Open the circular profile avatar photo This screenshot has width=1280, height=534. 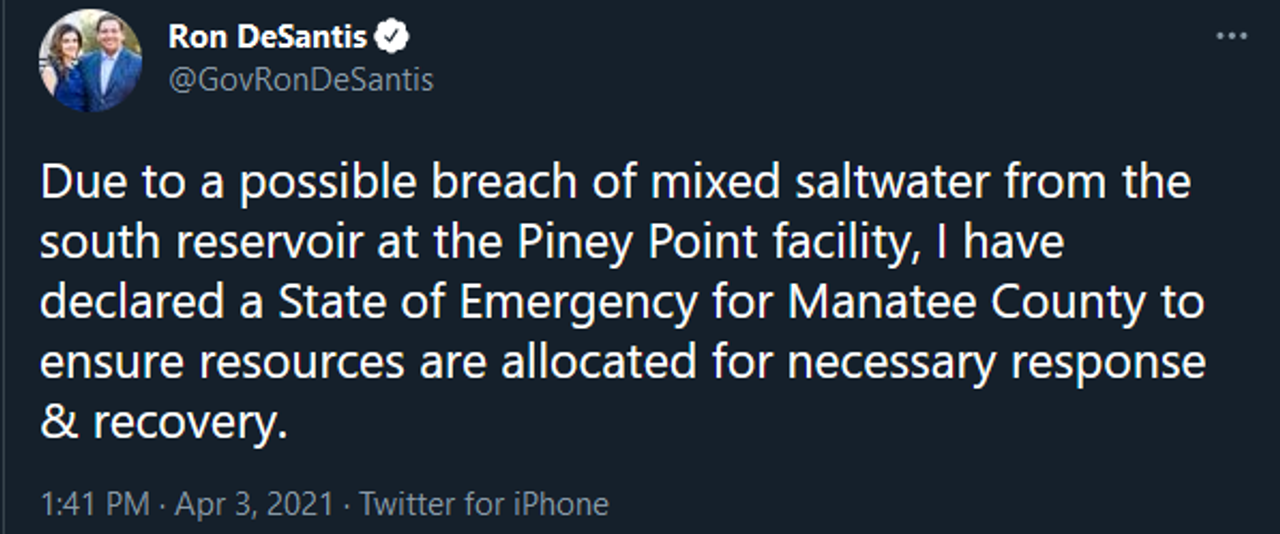point(90,61)
